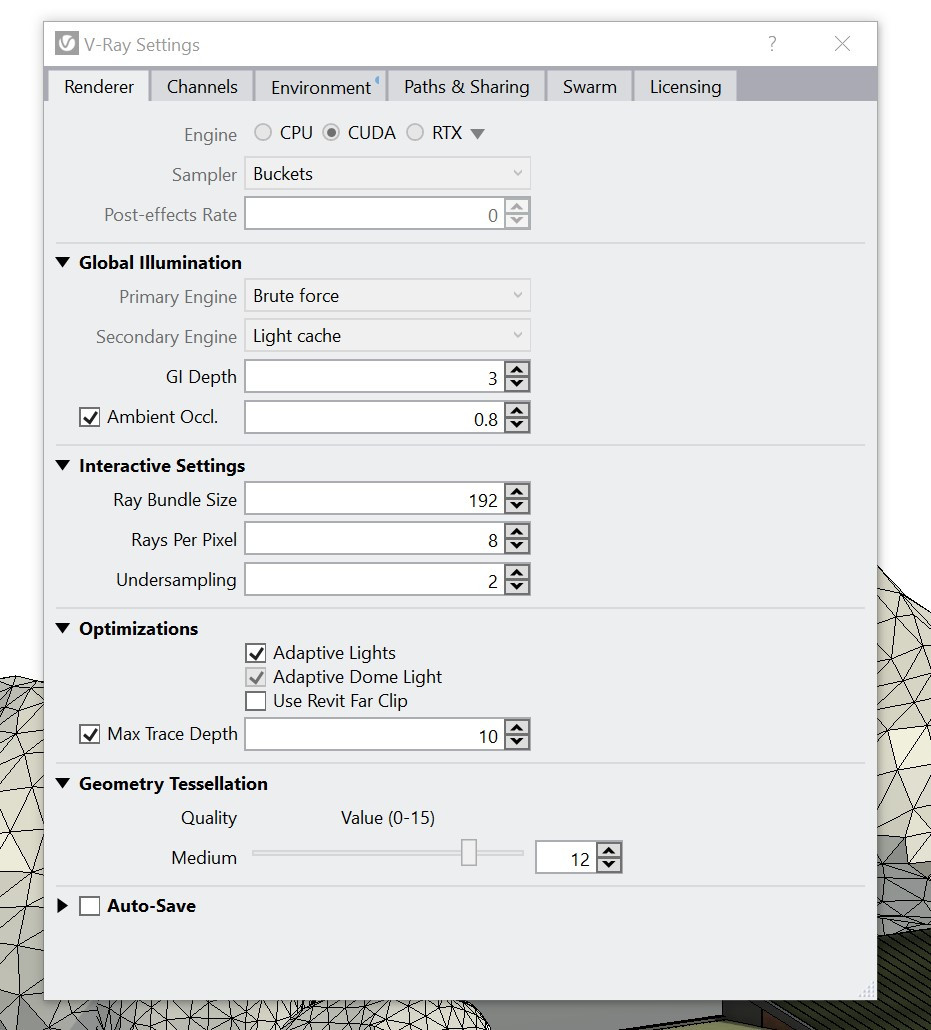
Task: Click the Undersampling input field
Action: click(x=375, y=579)
